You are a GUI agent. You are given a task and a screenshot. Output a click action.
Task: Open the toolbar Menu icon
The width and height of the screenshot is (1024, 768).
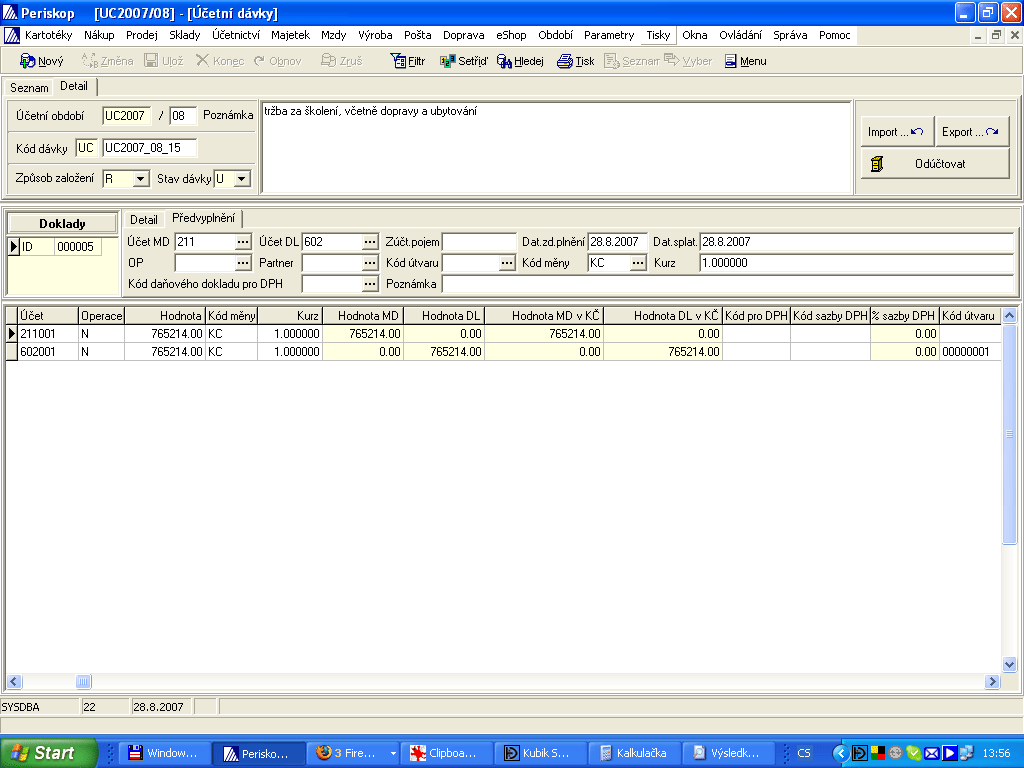[x=731, y=61]
